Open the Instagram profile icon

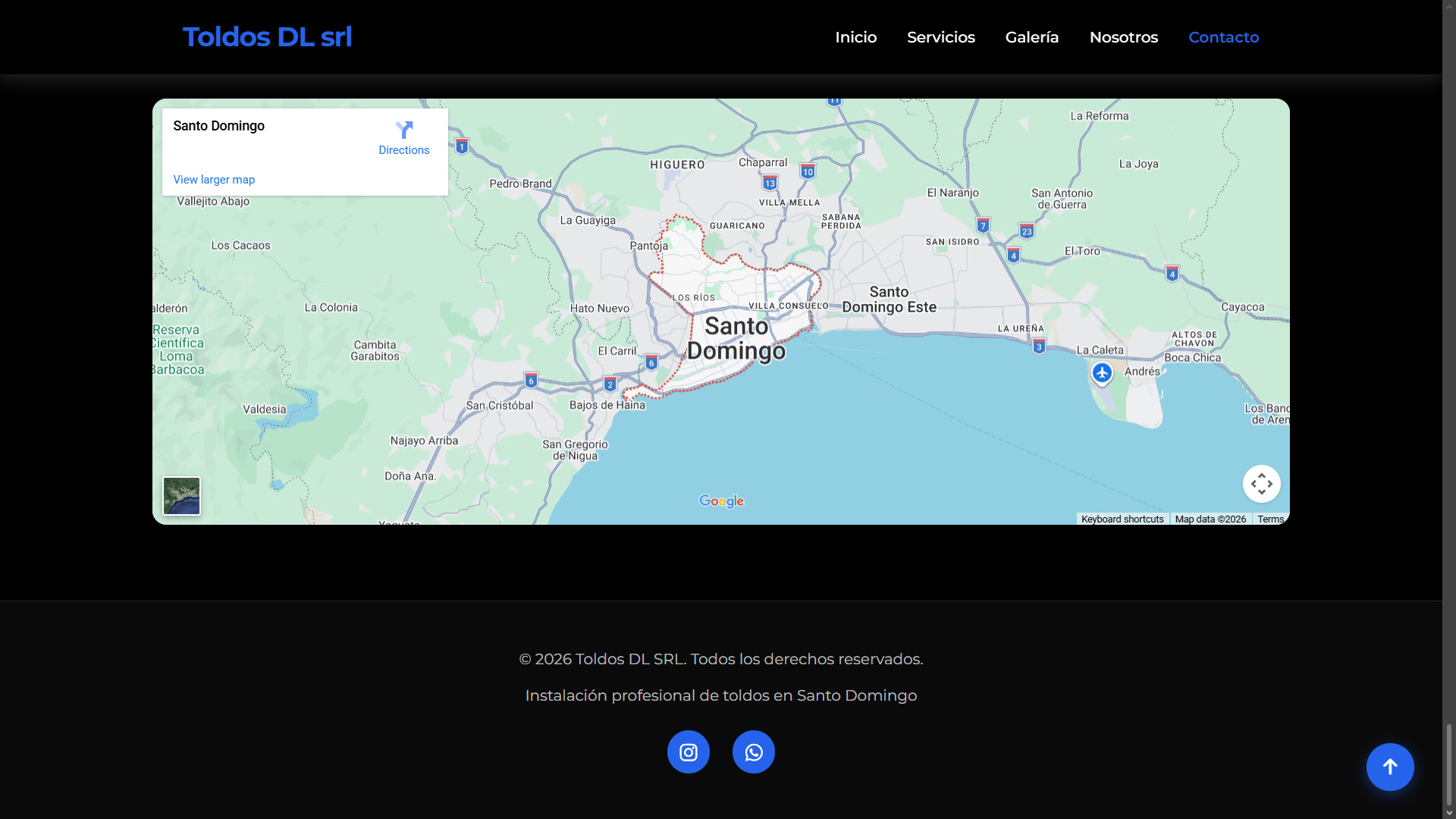[x=688, y=752]
